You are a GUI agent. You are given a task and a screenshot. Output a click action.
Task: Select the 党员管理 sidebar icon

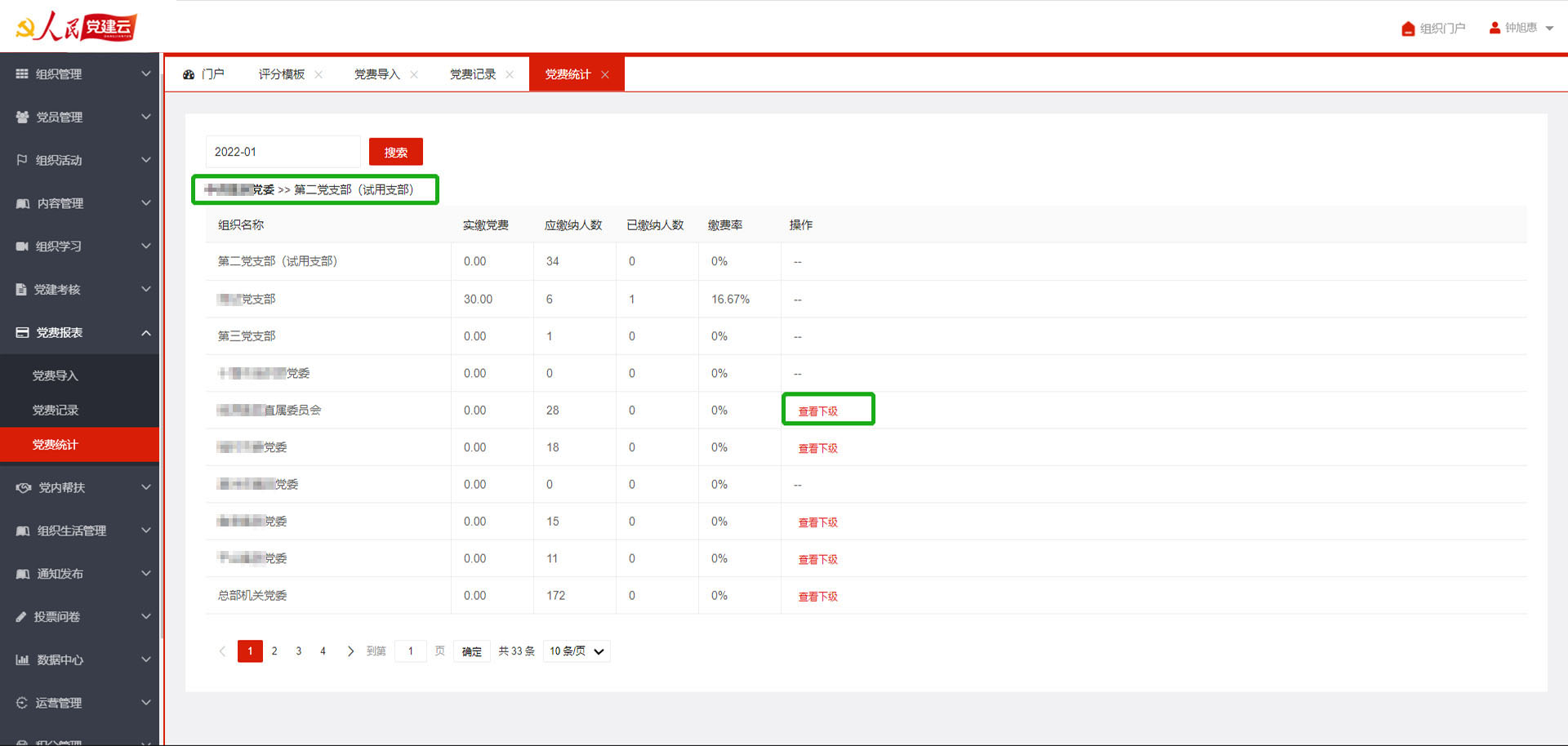coord(22,117)
